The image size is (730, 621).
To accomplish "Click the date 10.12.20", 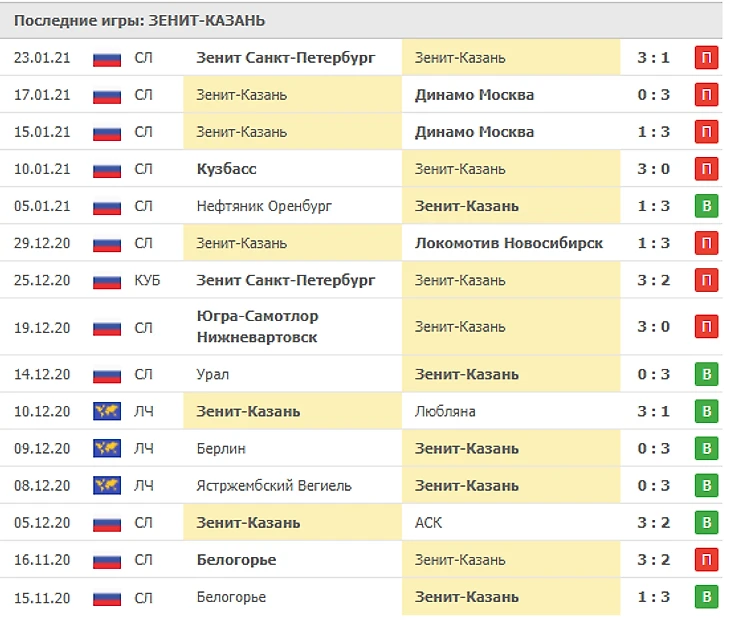I will pos(42,412).
